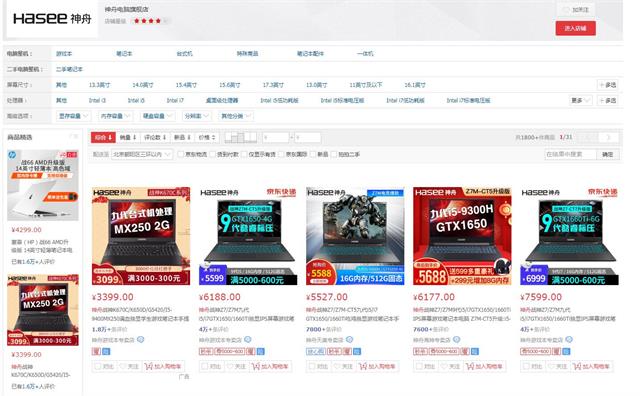Image resolution: width=640 pixels, height=396 pixels.
Task: Click the cart icon under the ¥7599.00 laptop
Action: (x=577, y=366)
